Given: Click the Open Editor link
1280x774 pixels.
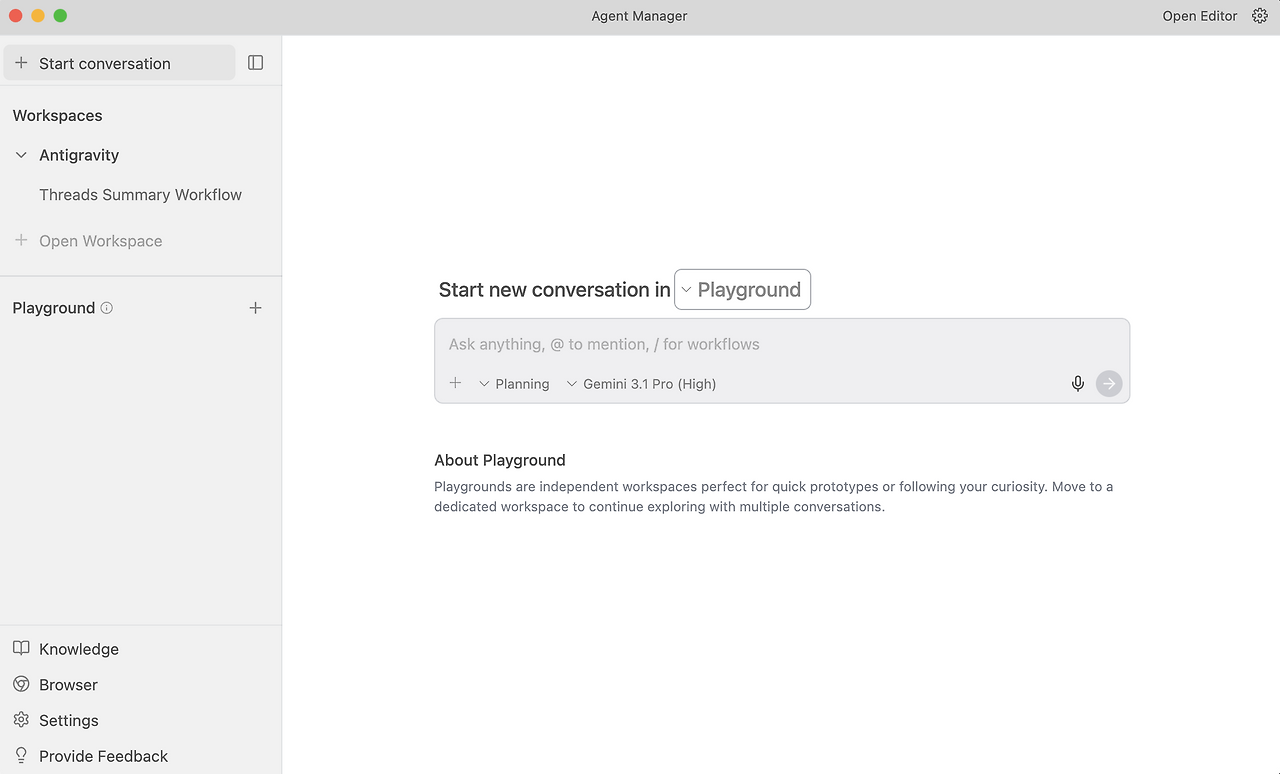Looking at the screenshot, I should [x=1199, y=16].
